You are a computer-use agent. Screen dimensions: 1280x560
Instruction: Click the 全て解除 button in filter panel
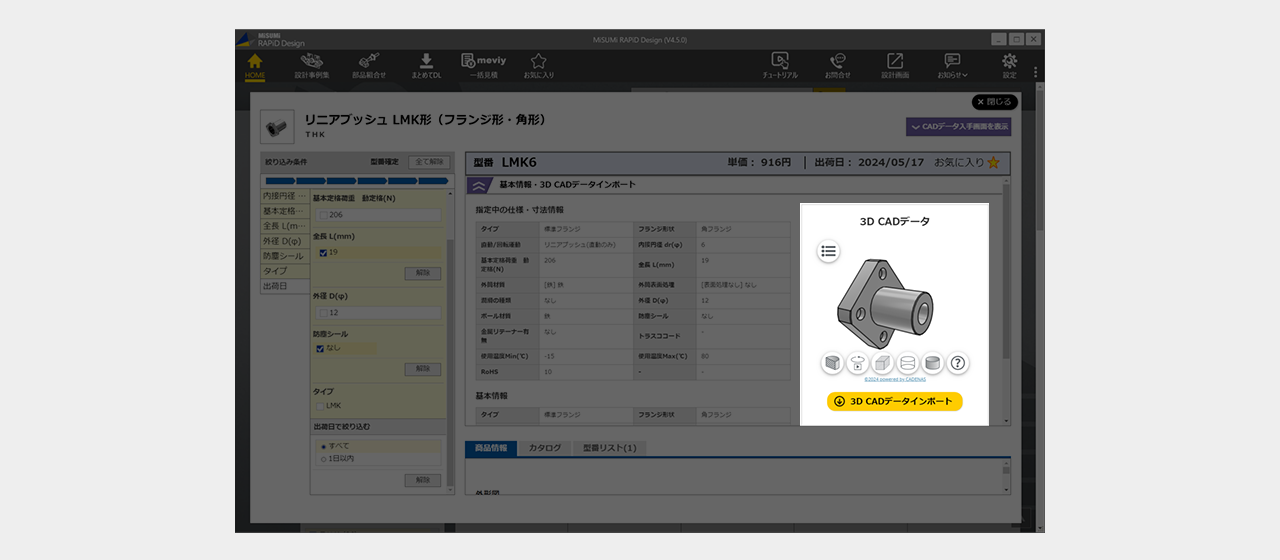tap(428, 161)
